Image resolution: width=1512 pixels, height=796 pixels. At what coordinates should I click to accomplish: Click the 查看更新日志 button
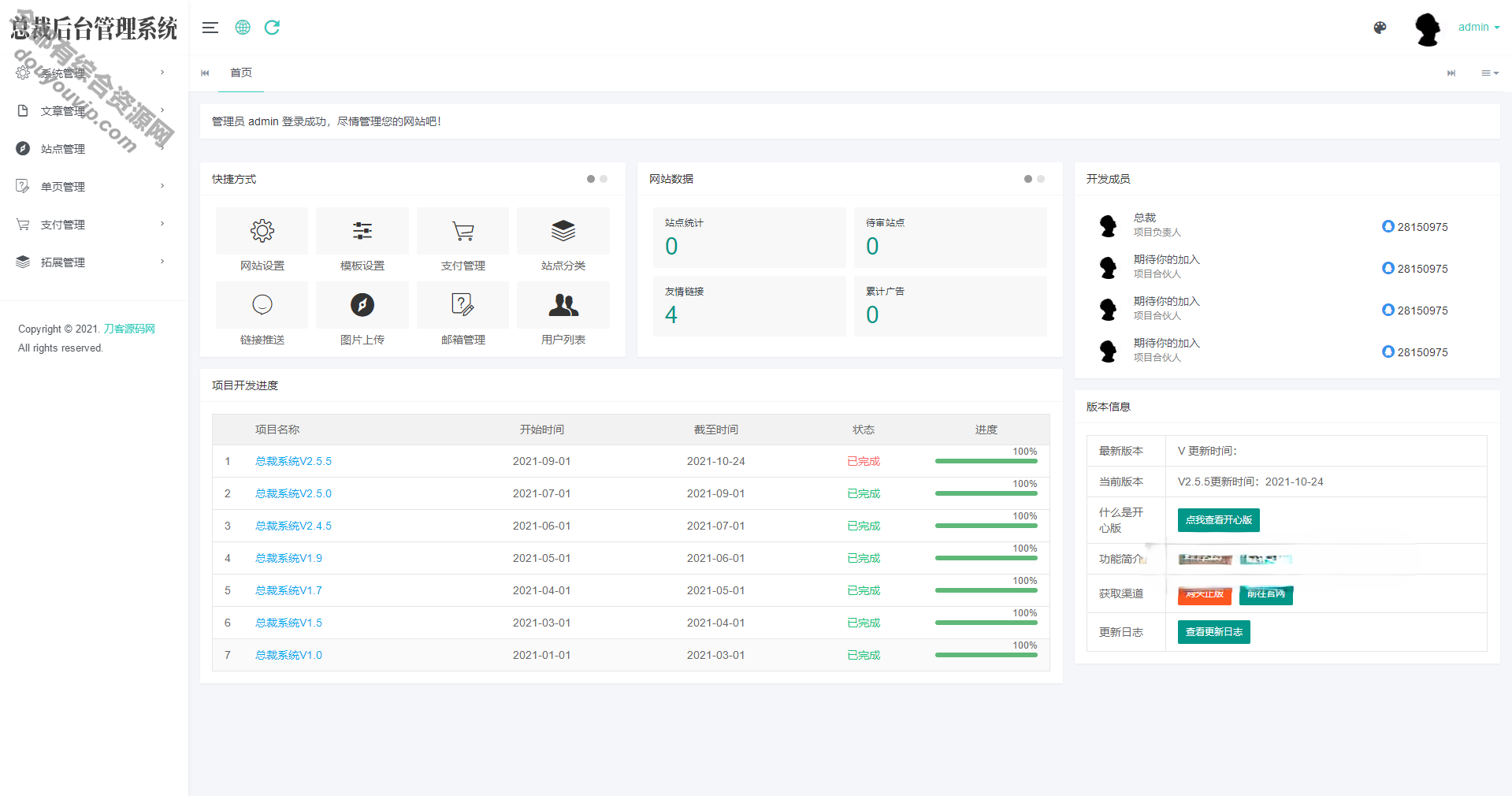[x=1213, y=632]
